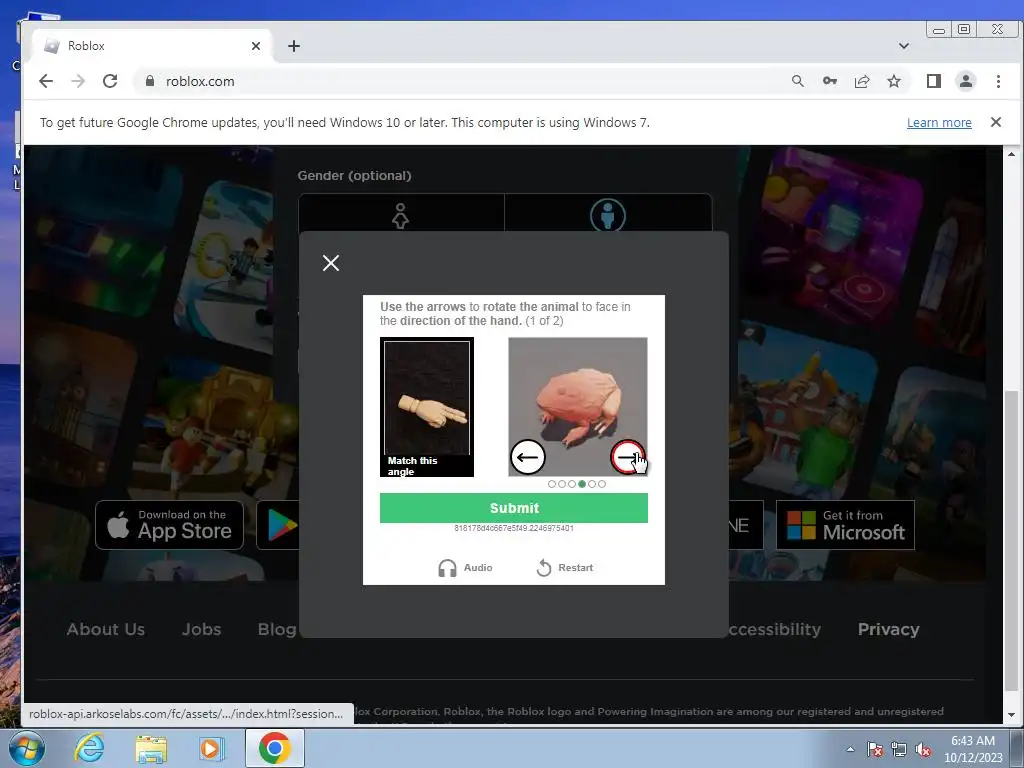The image size is (1024, 768).
Task: Click the vertical scrollbar thumb
Action: [1012, 539]
